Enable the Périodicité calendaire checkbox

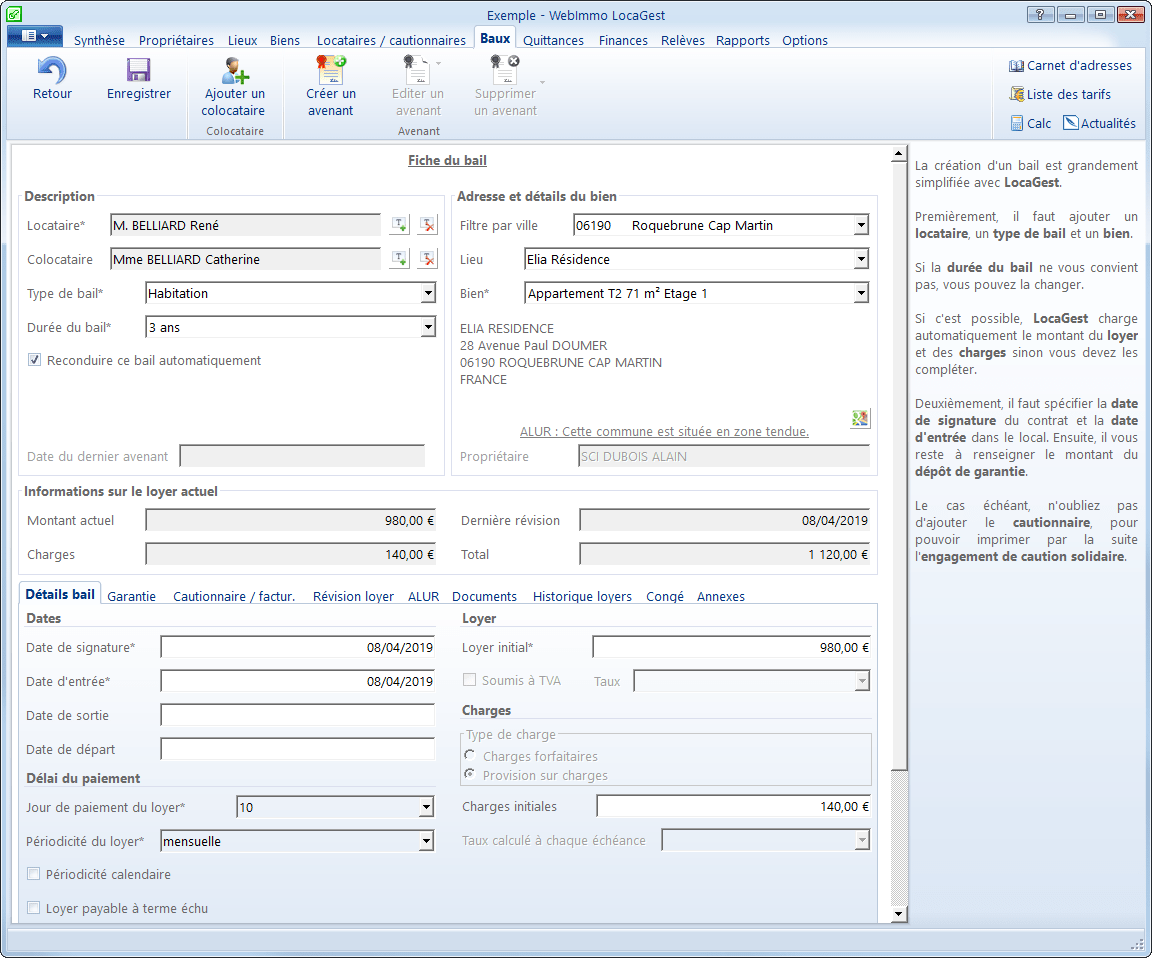(35, 875)
